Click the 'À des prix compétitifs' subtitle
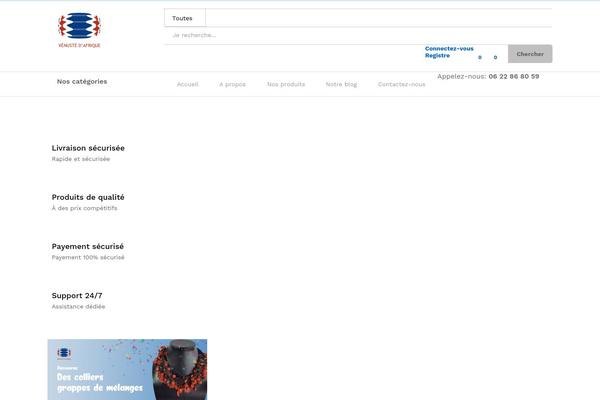The width and height of the screenshot is (600, 400). (85, 208)
